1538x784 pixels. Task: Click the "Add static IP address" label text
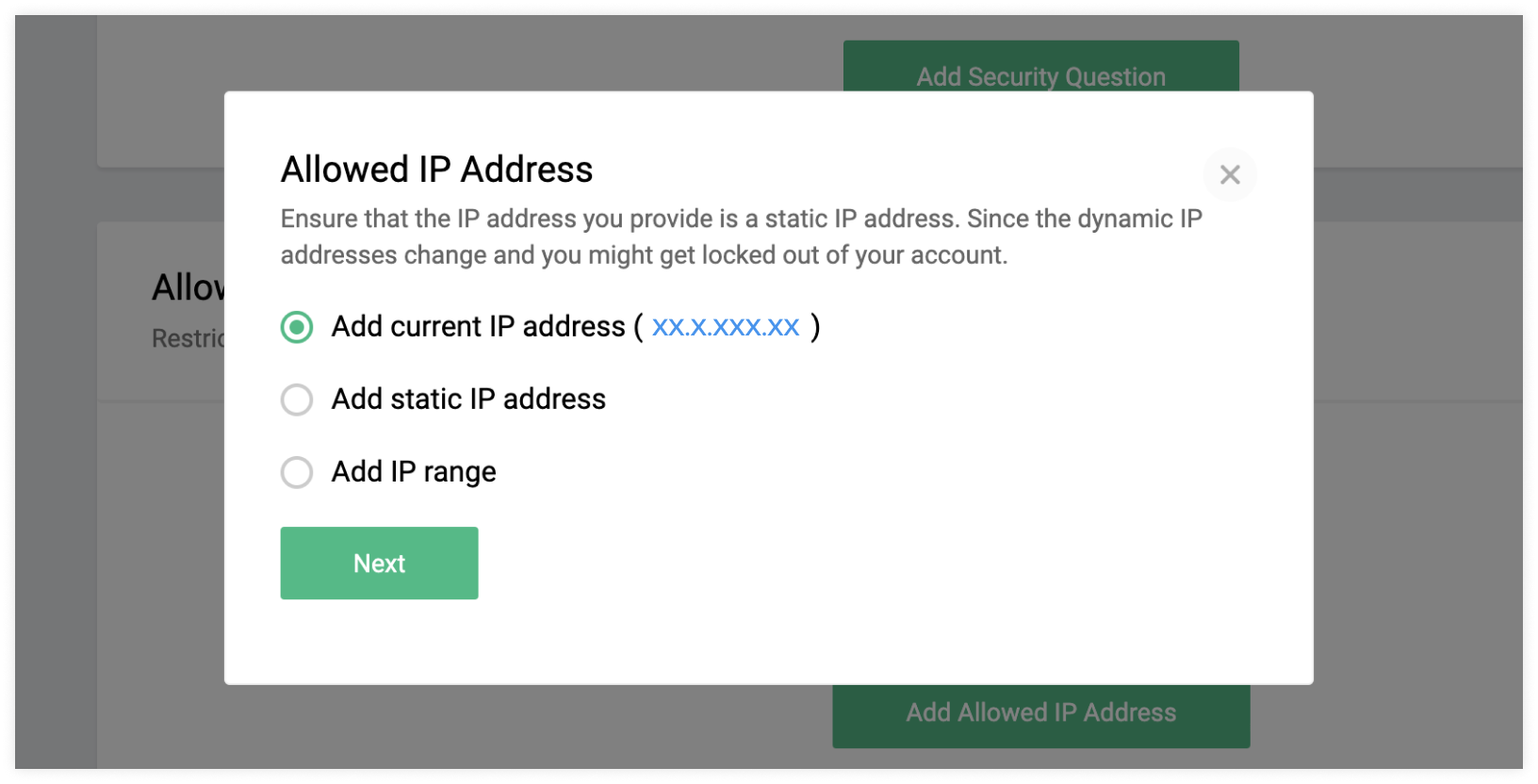click(468, 400)
